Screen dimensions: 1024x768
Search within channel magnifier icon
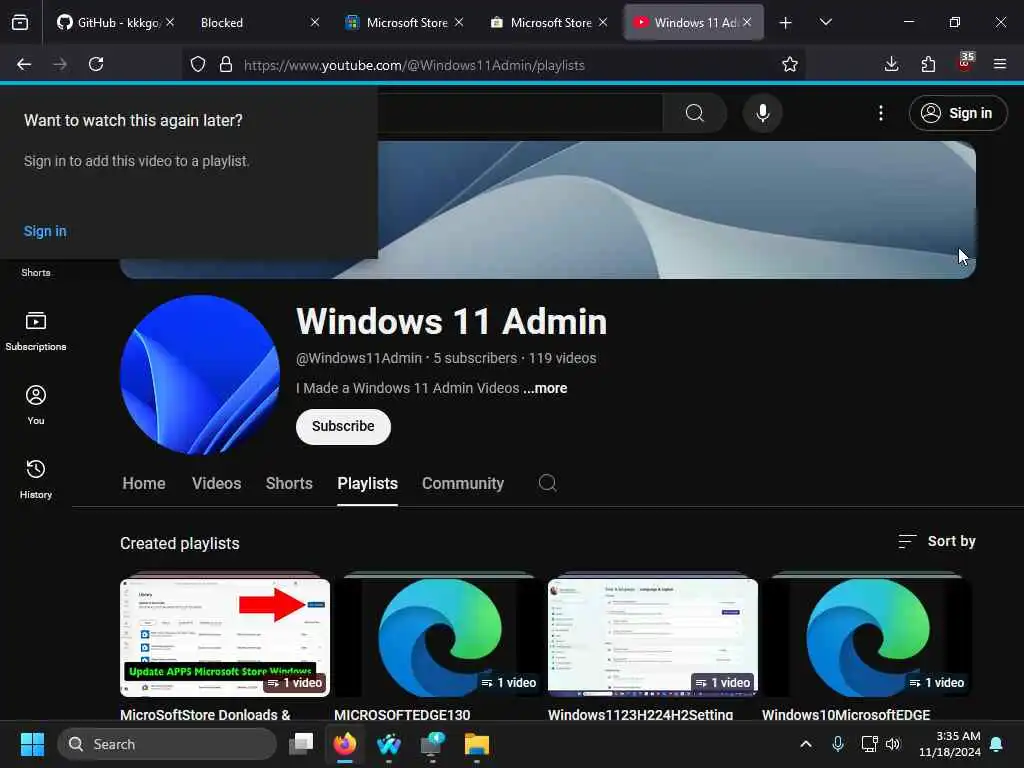pos(547,483)
